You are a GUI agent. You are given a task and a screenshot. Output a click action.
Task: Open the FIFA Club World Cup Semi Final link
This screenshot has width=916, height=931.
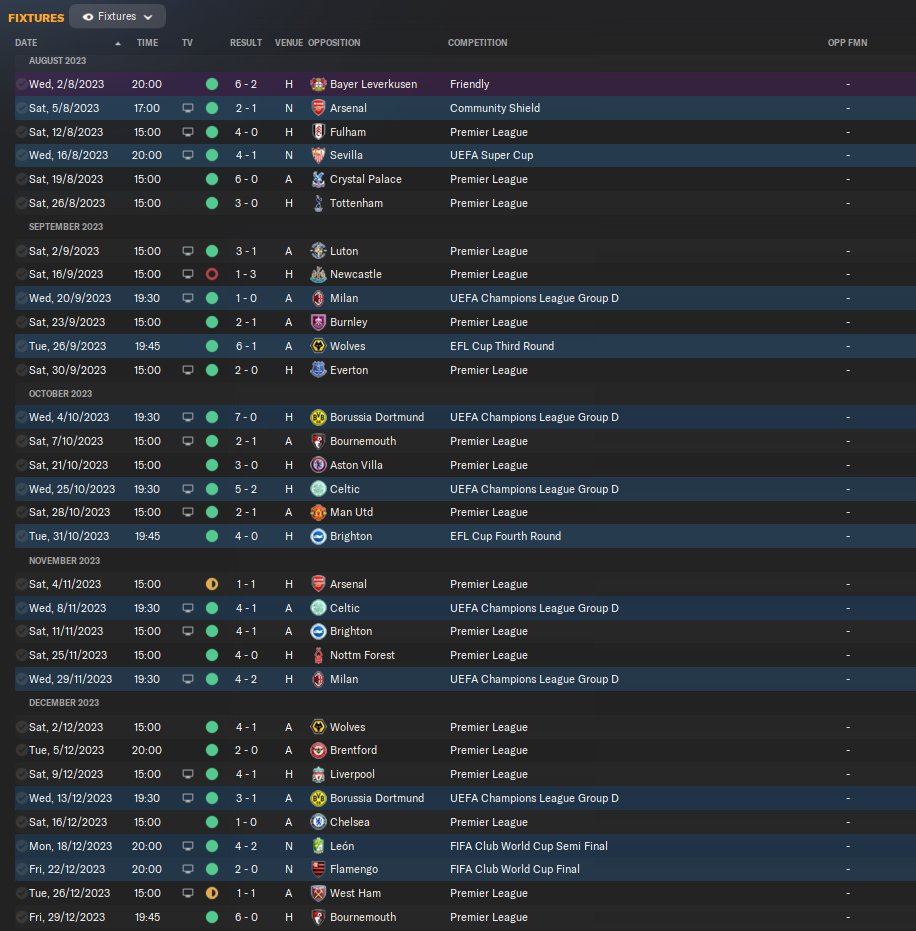[x=528, y=846]
